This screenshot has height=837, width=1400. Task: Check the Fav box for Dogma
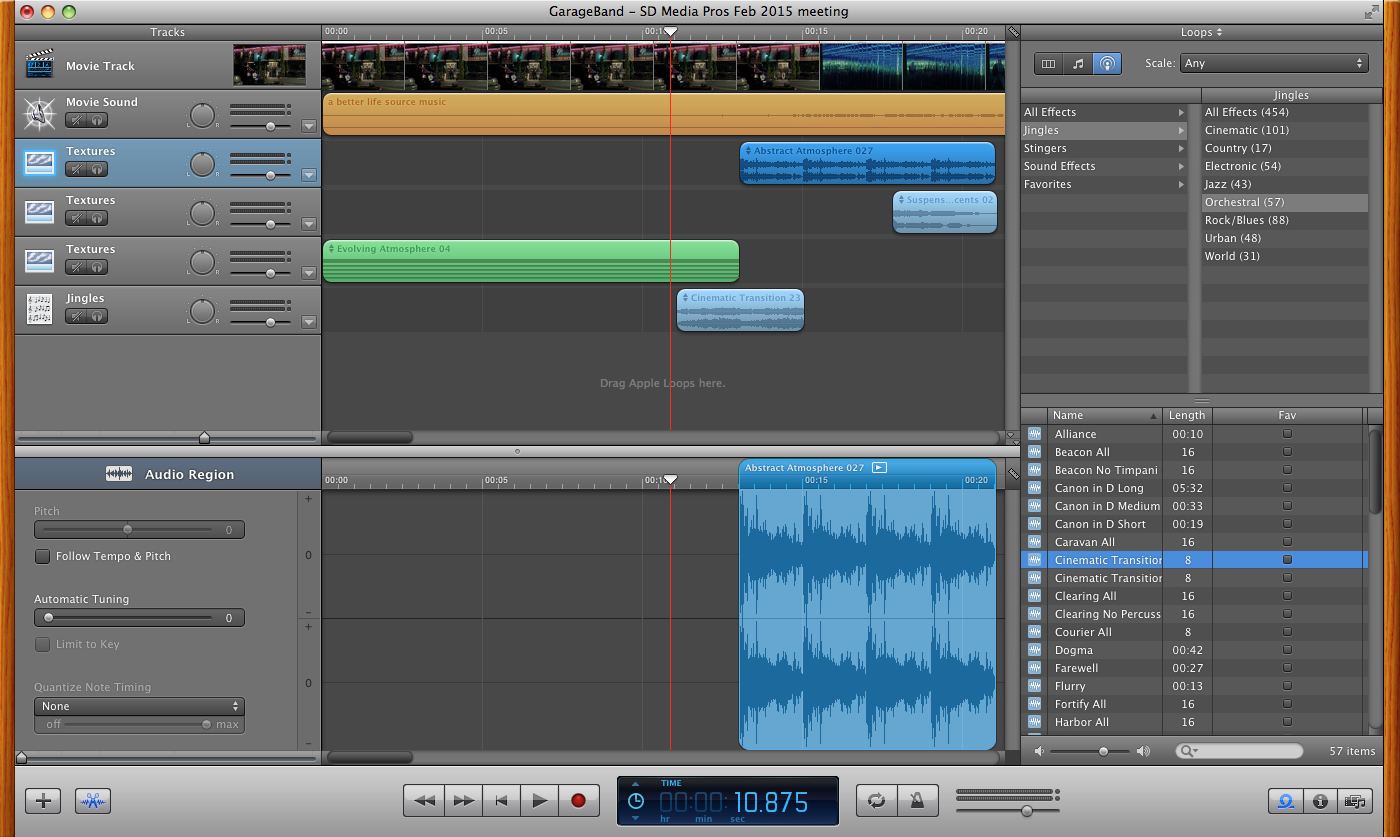(x=1287, y=650)
